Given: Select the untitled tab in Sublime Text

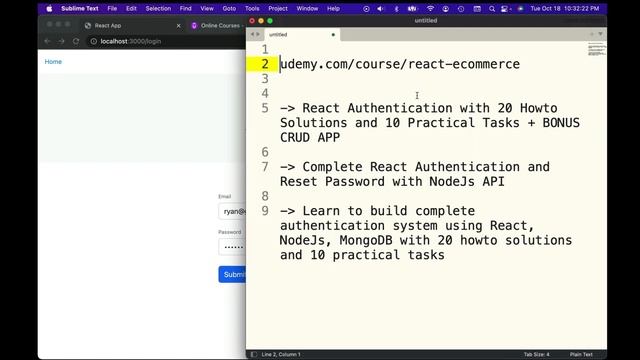Looking at the screenshot, I should [302, 35].
